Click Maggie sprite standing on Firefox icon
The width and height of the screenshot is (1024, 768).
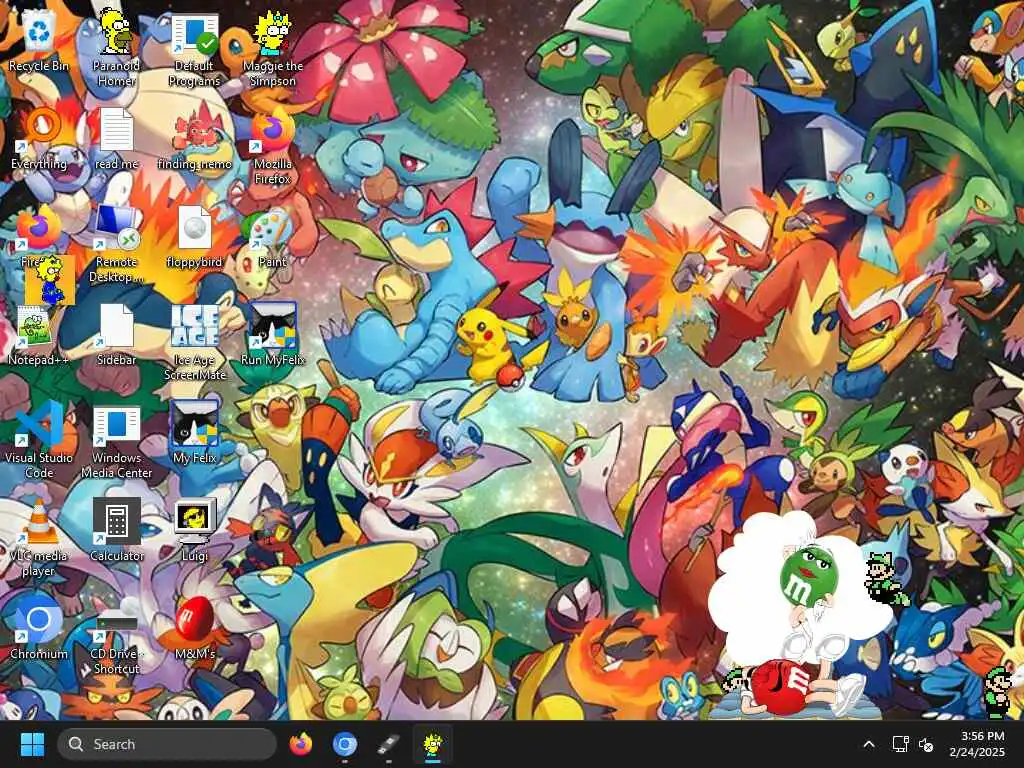pyautogui.click(x=49, y=281)
